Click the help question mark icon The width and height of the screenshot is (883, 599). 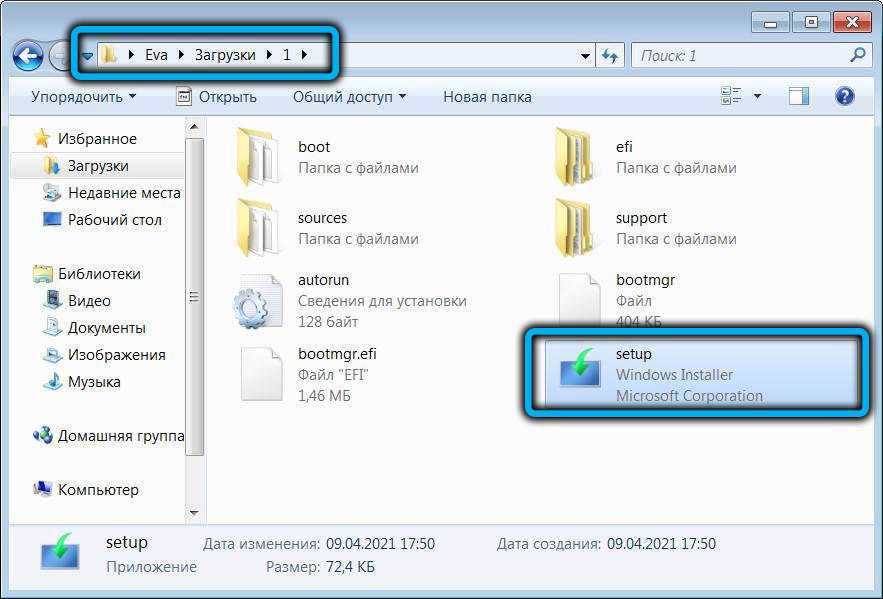click(844, 97)
